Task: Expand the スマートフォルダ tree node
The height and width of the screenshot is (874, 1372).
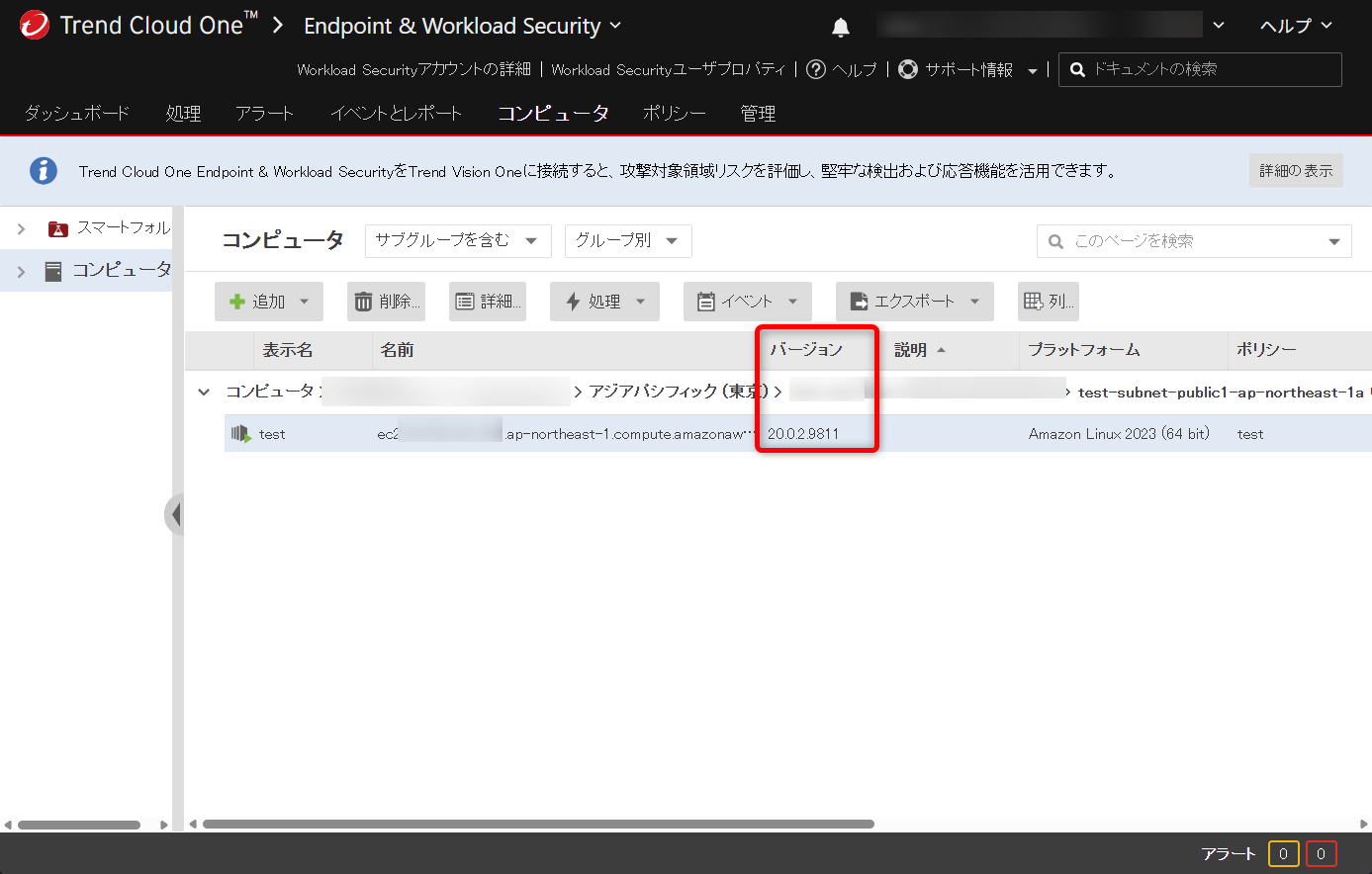Action: pos(21,229)
